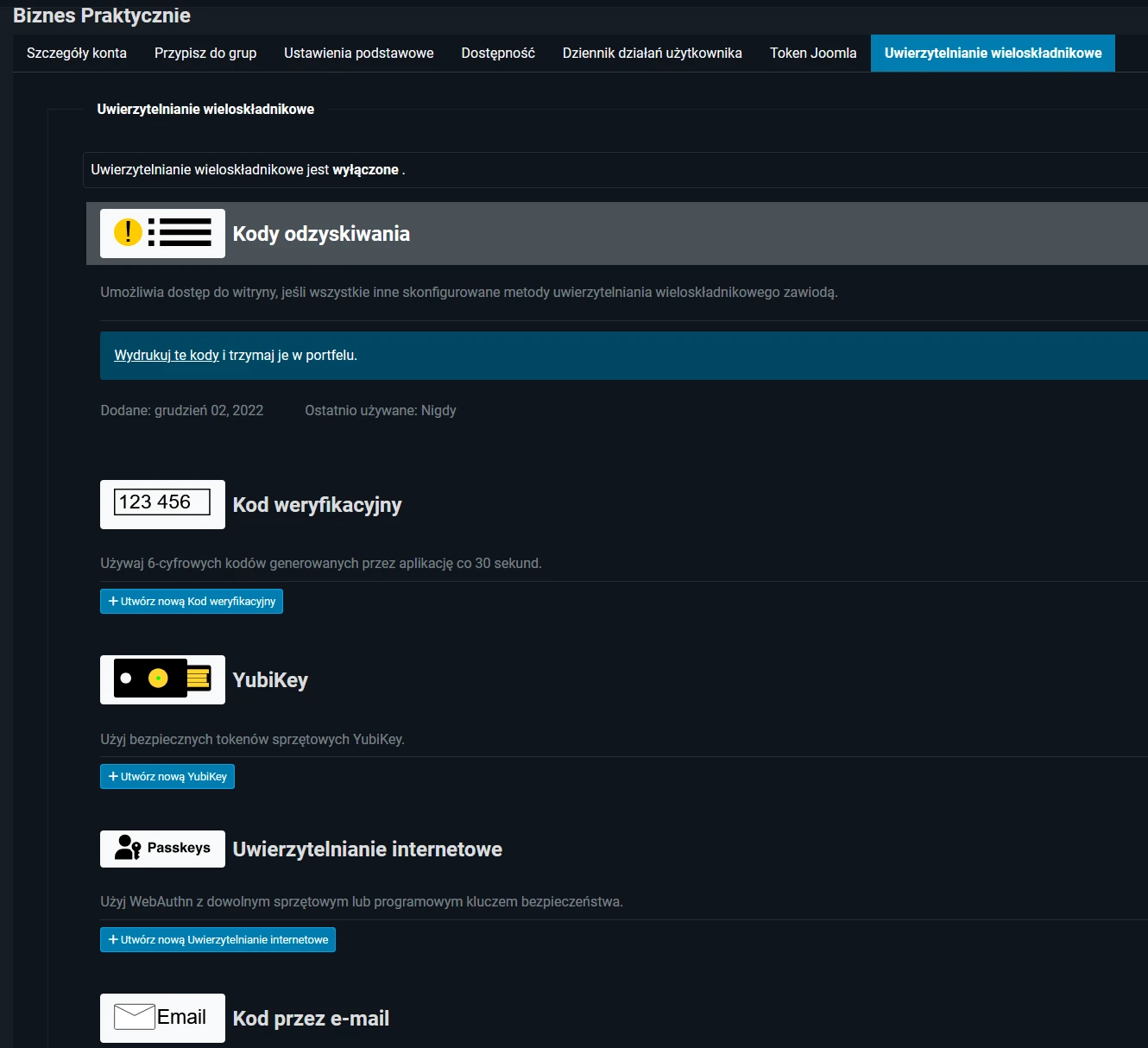Open the Szczegóły konta tab
Image resolution: width=1148 pixels, height=1048 pixels.
coord(77,54)
